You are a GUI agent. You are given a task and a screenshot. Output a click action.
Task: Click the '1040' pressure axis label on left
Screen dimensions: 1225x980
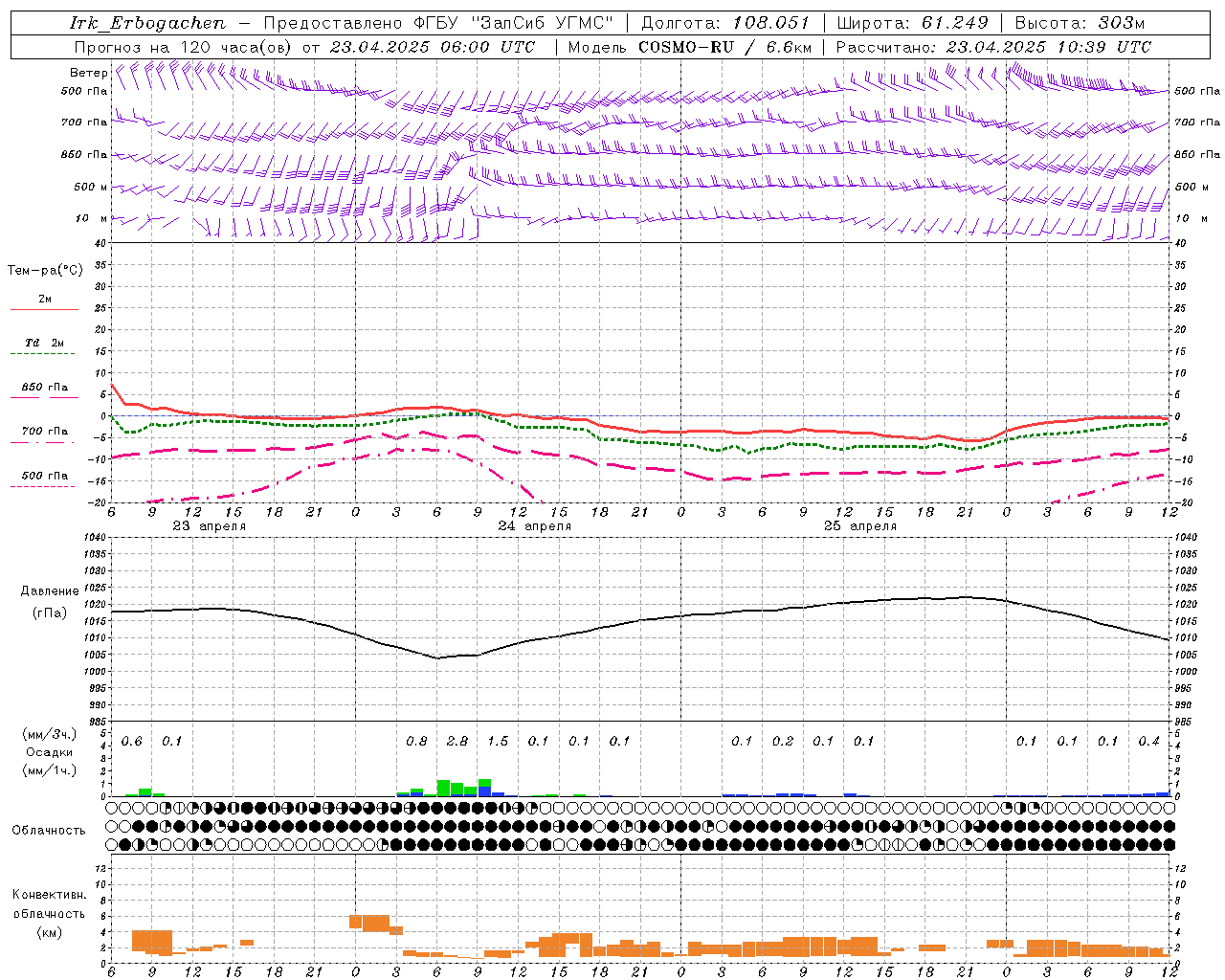[x=96, y=537]
